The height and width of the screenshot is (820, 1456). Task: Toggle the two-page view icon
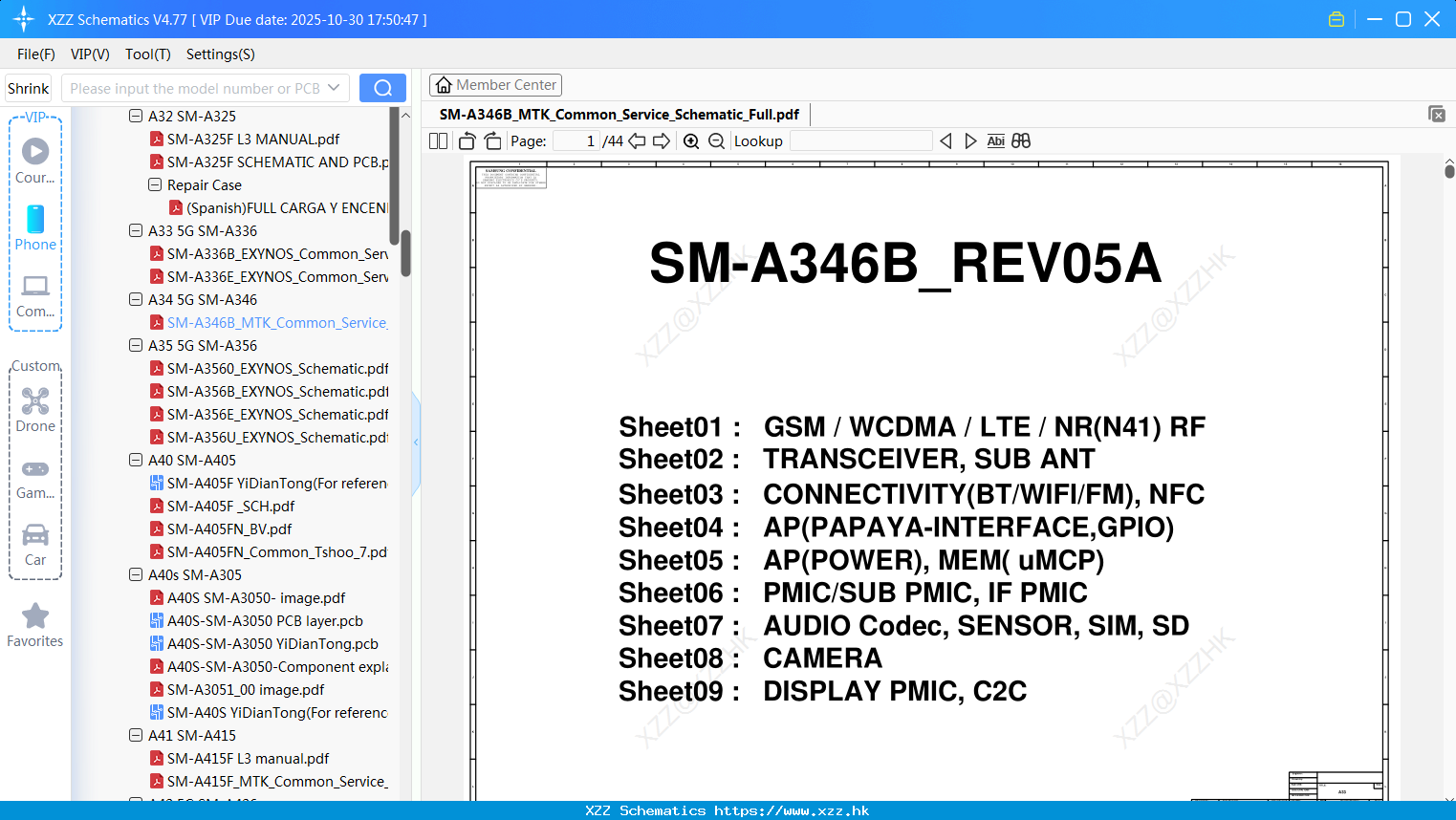point(438,140)
